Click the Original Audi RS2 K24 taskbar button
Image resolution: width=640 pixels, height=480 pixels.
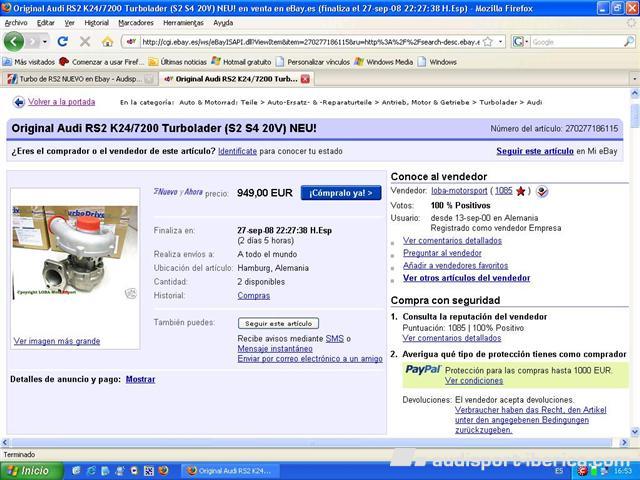click(230, 471)
